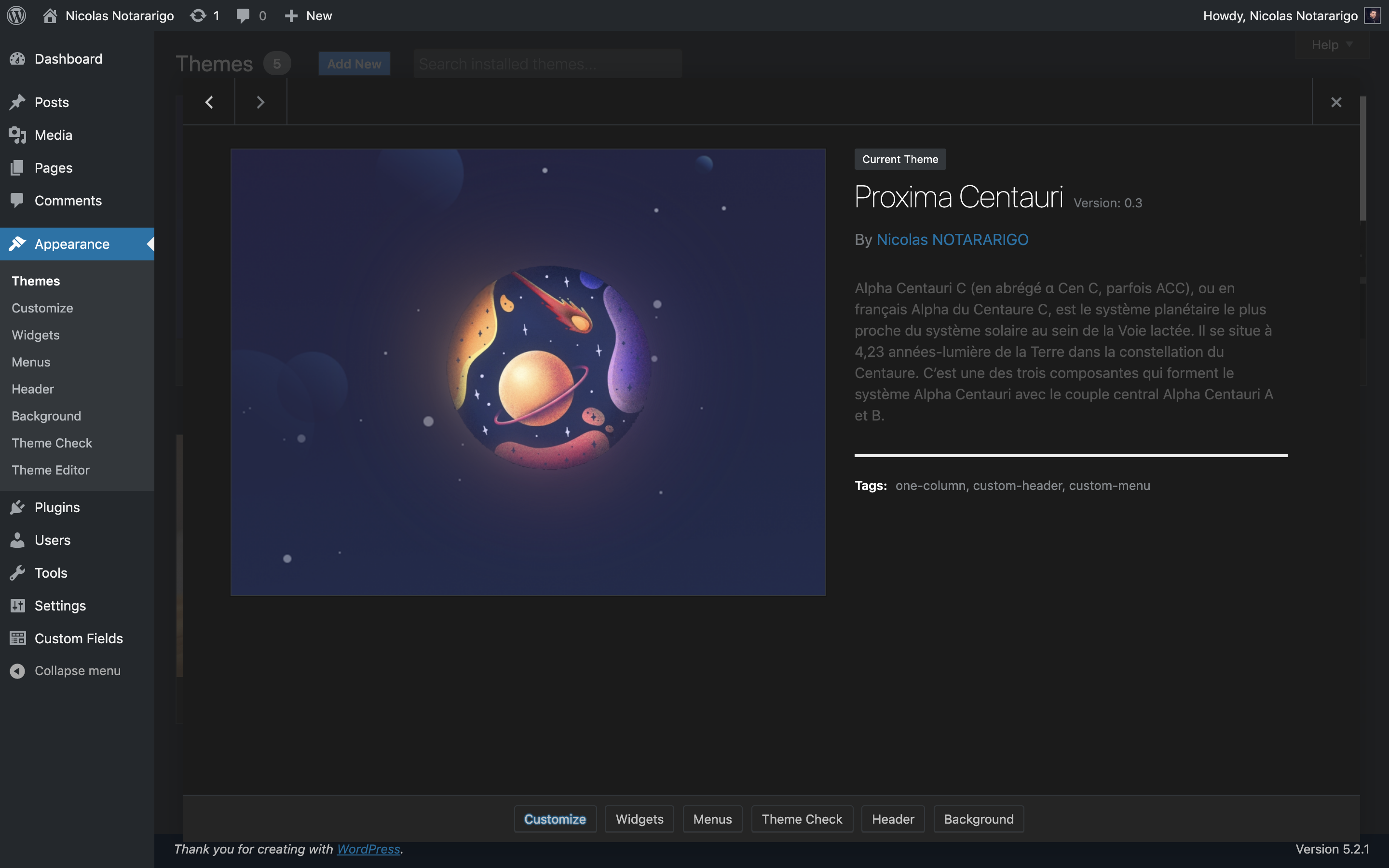
Task: Show the next theme with right chevron
Action: [x=260, y=102]
